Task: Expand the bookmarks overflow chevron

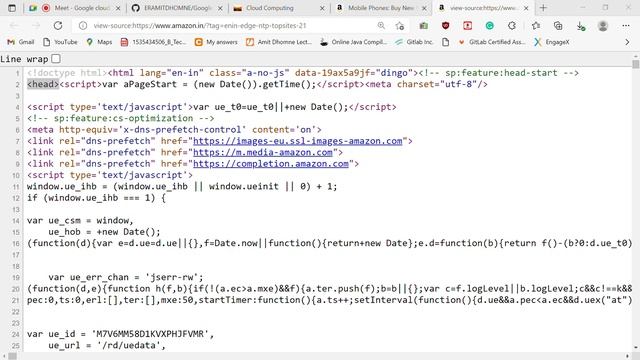Action: click(x=627, y=42)
